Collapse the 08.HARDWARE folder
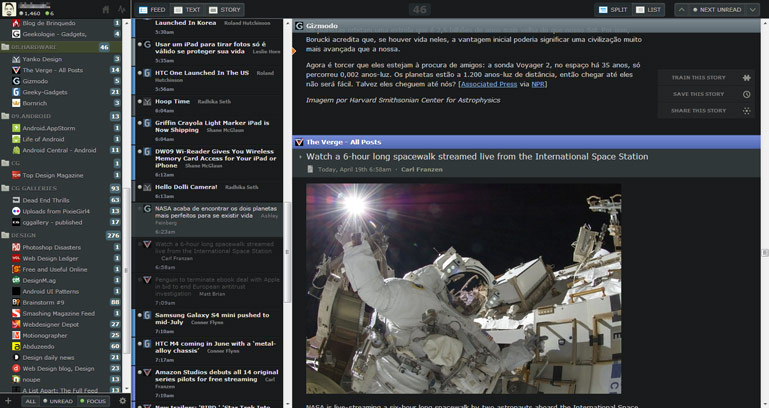 [x=5, y=47]
